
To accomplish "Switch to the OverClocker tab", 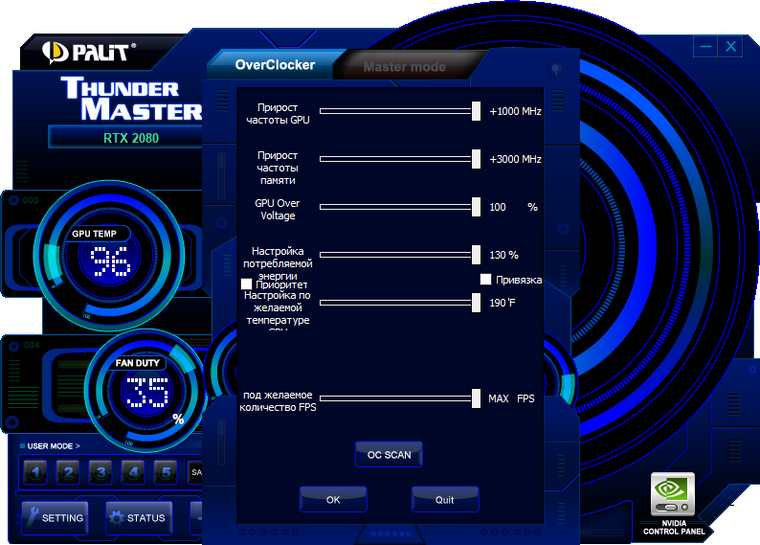I will coord(275,65).
